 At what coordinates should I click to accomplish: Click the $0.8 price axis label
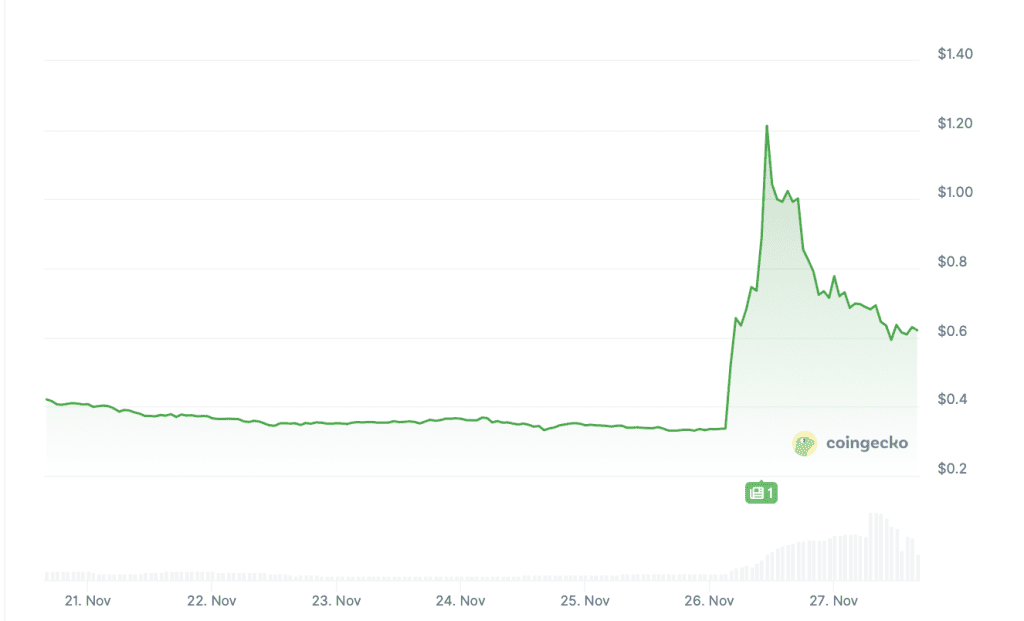click(x=951, y=263)
